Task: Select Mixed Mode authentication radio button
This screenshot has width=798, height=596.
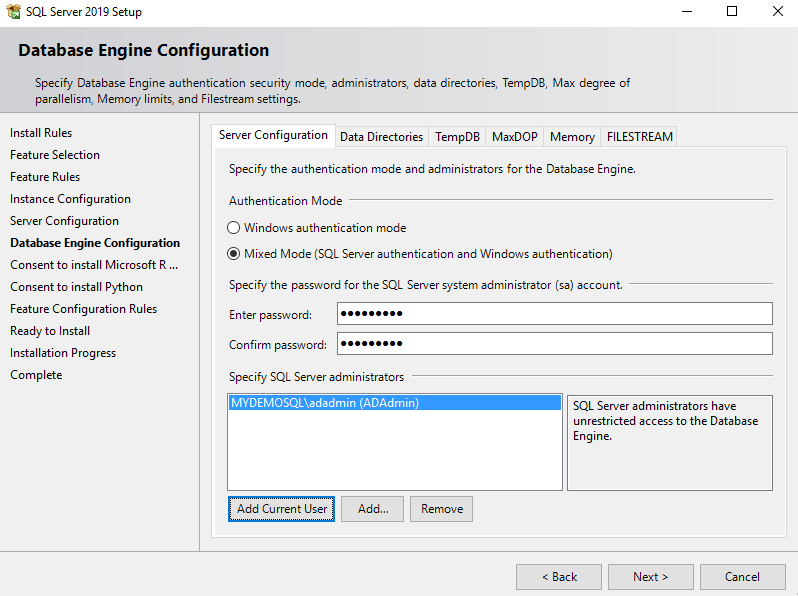Action: point(234,254)
